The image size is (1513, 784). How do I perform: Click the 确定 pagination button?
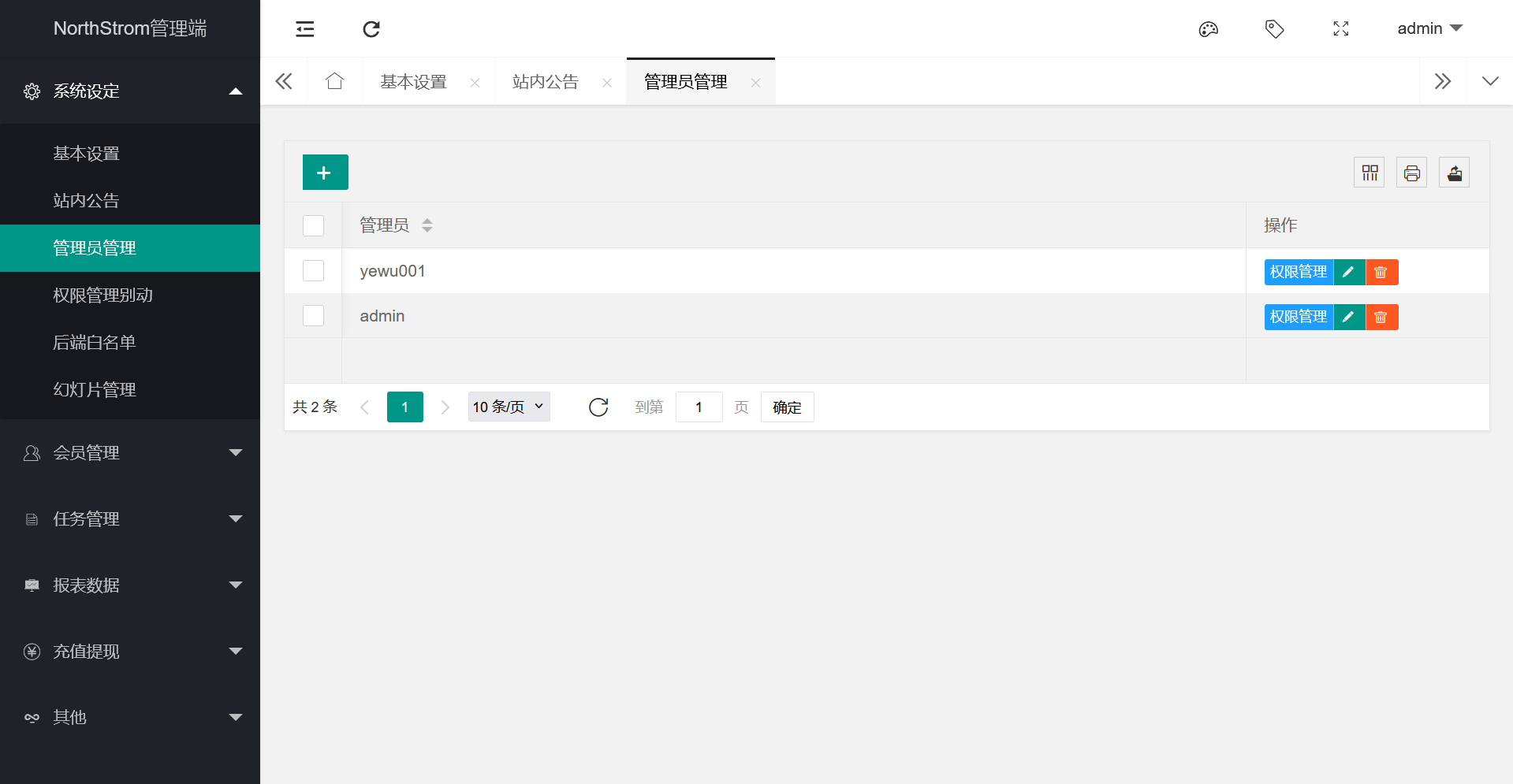pyautogui.click(x=787, y=407)
